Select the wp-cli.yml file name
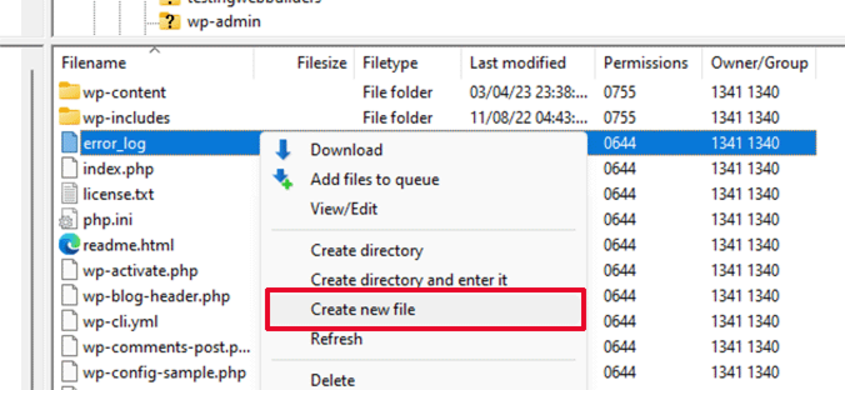 tap(120, 322)
